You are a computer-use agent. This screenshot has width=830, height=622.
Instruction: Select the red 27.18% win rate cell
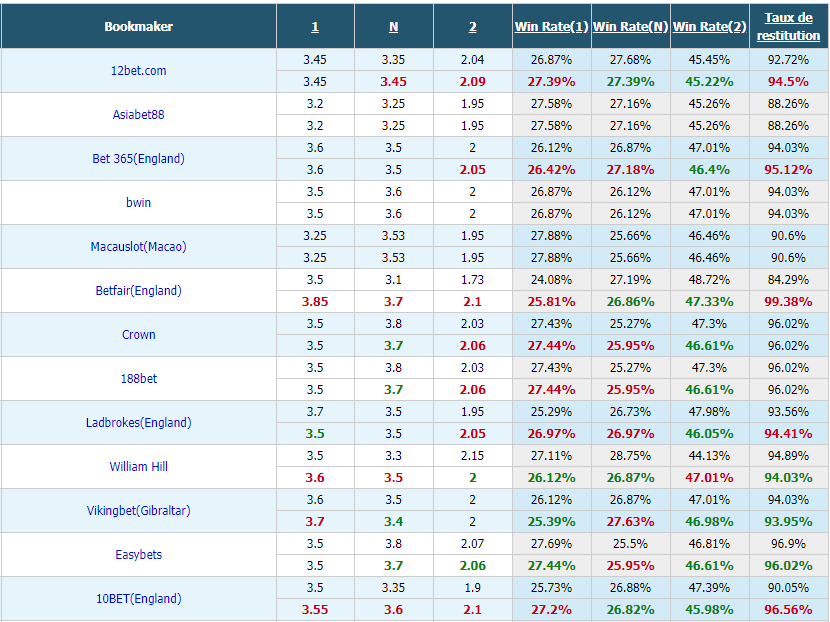(x=630, y=169)
